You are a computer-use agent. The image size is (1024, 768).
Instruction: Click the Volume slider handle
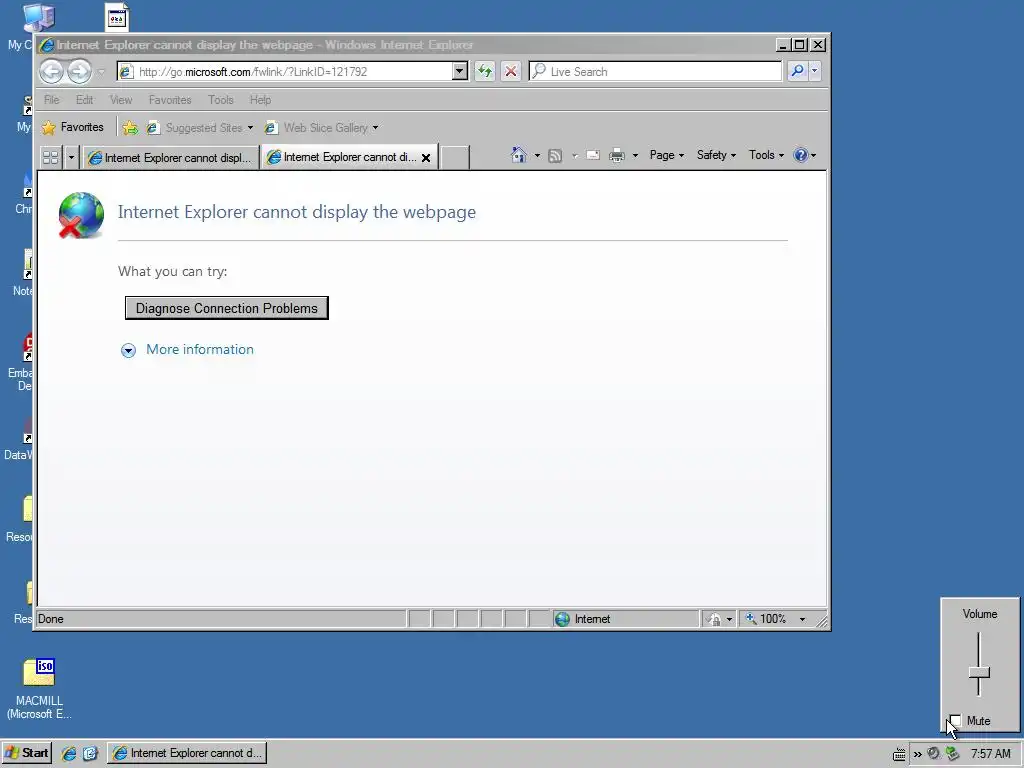click(979, 672)
